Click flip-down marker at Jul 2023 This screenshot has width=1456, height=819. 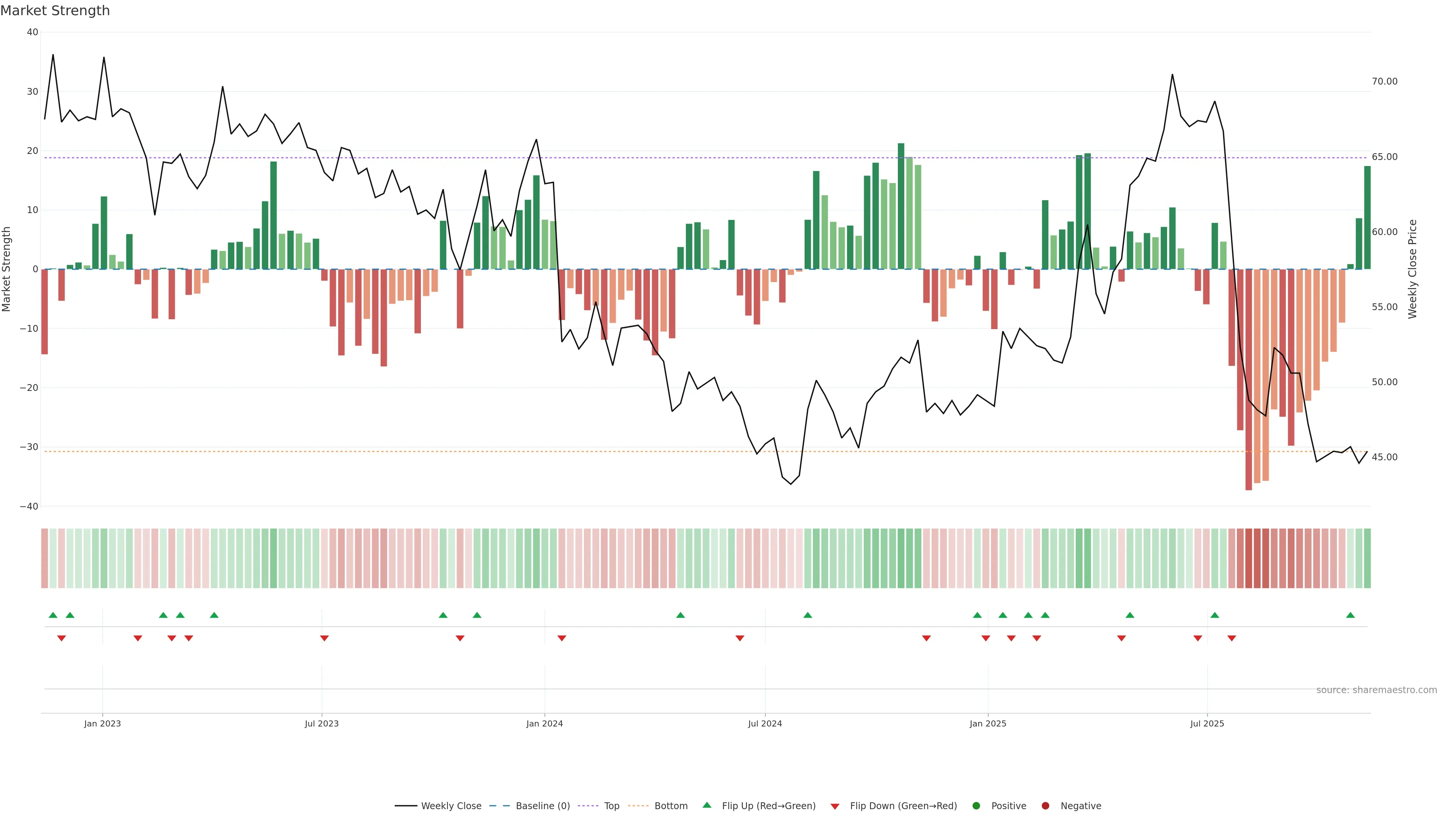click(325, 638)
